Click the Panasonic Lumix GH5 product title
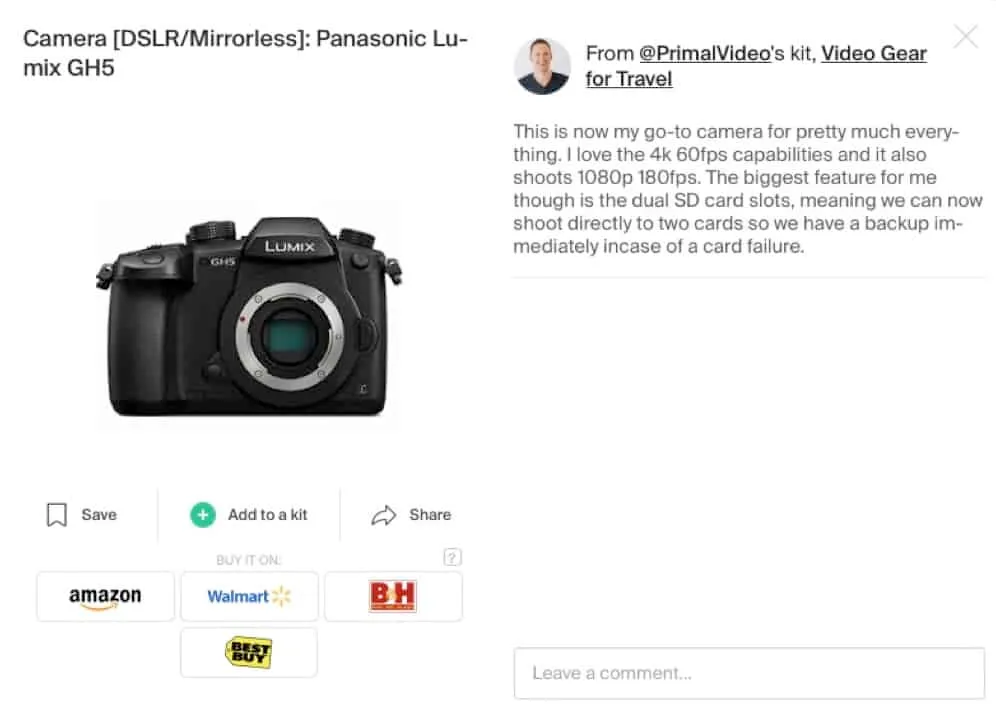 [245, 53]
